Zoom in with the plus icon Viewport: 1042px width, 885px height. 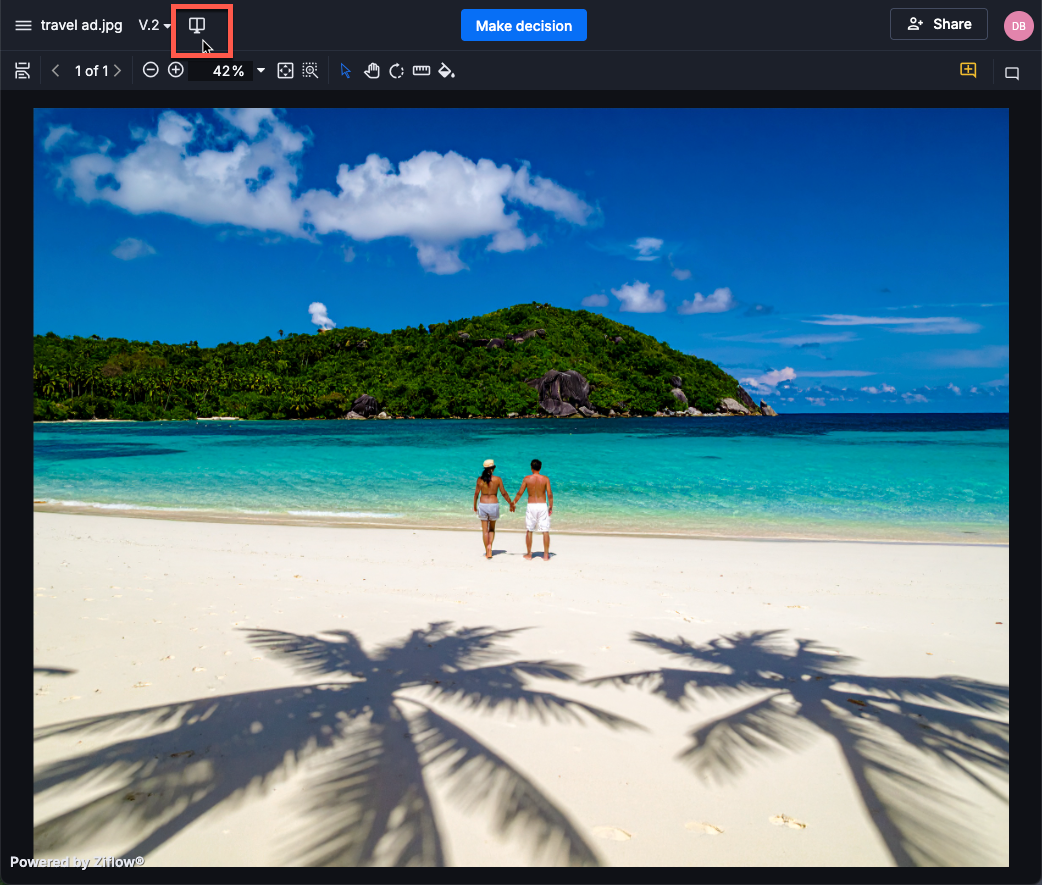pos(176,70)
